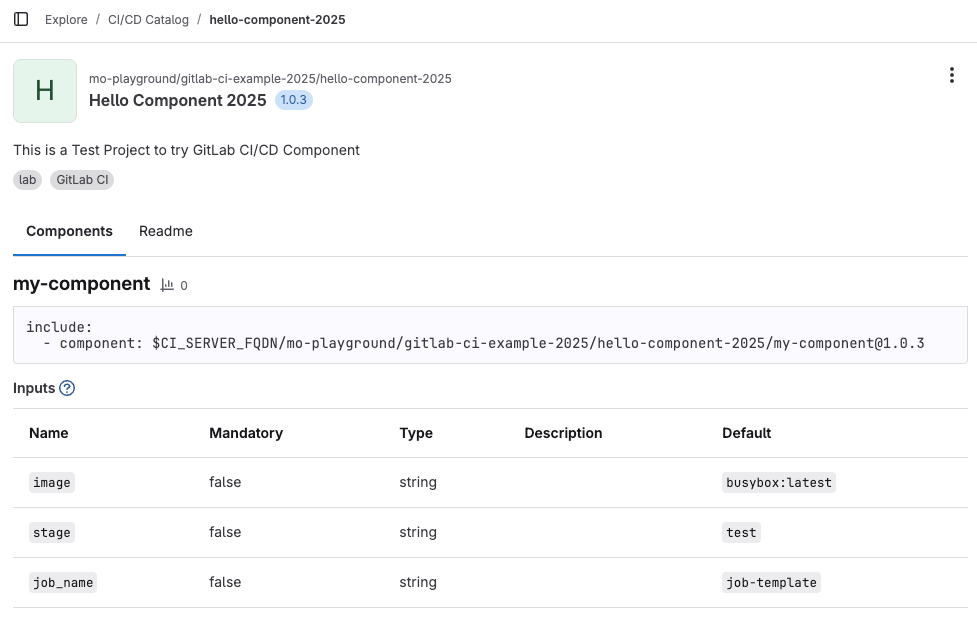Click the GitLab CI topic tag
The height and width of the screenshot is (619, 977).
pyautogui.click(x=82, y=180)
